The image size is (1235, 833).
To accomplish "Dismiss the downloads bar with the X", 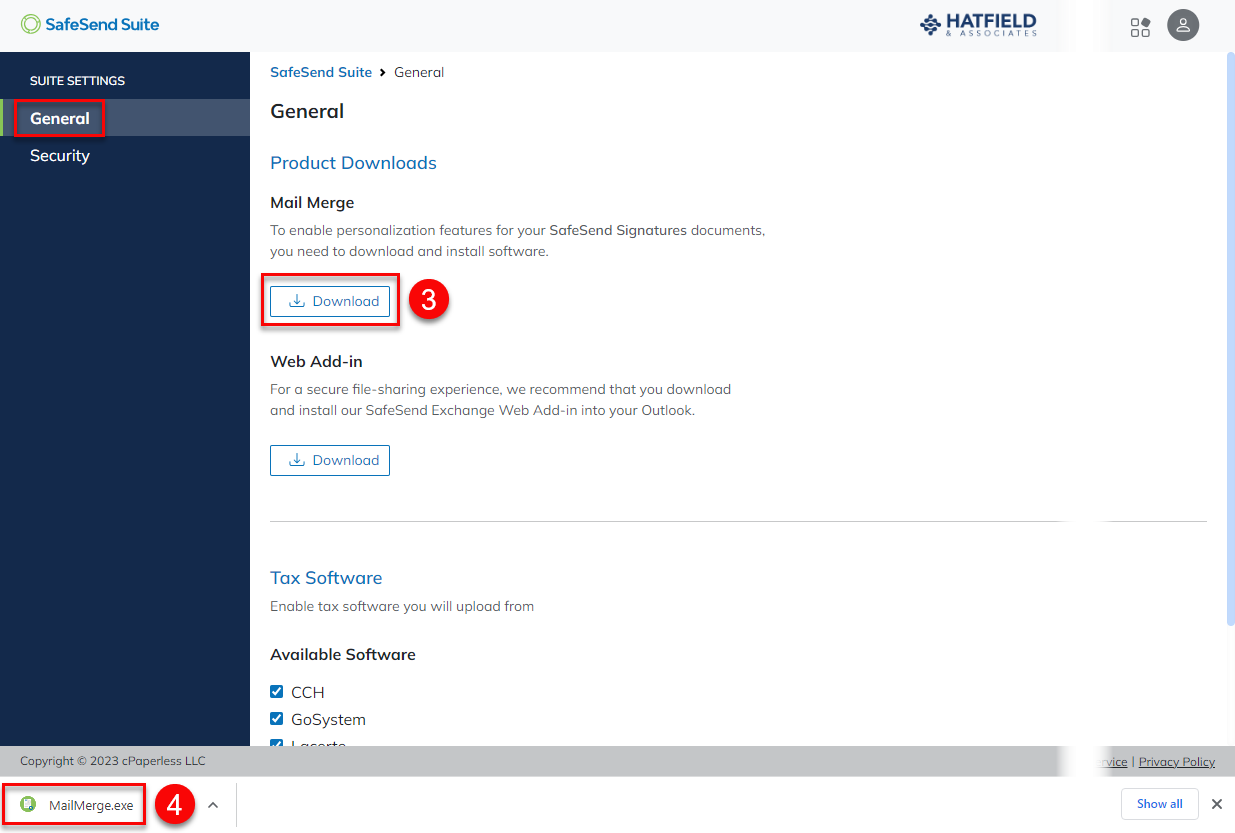I will pyautogui.click(x=1217, y=804).
